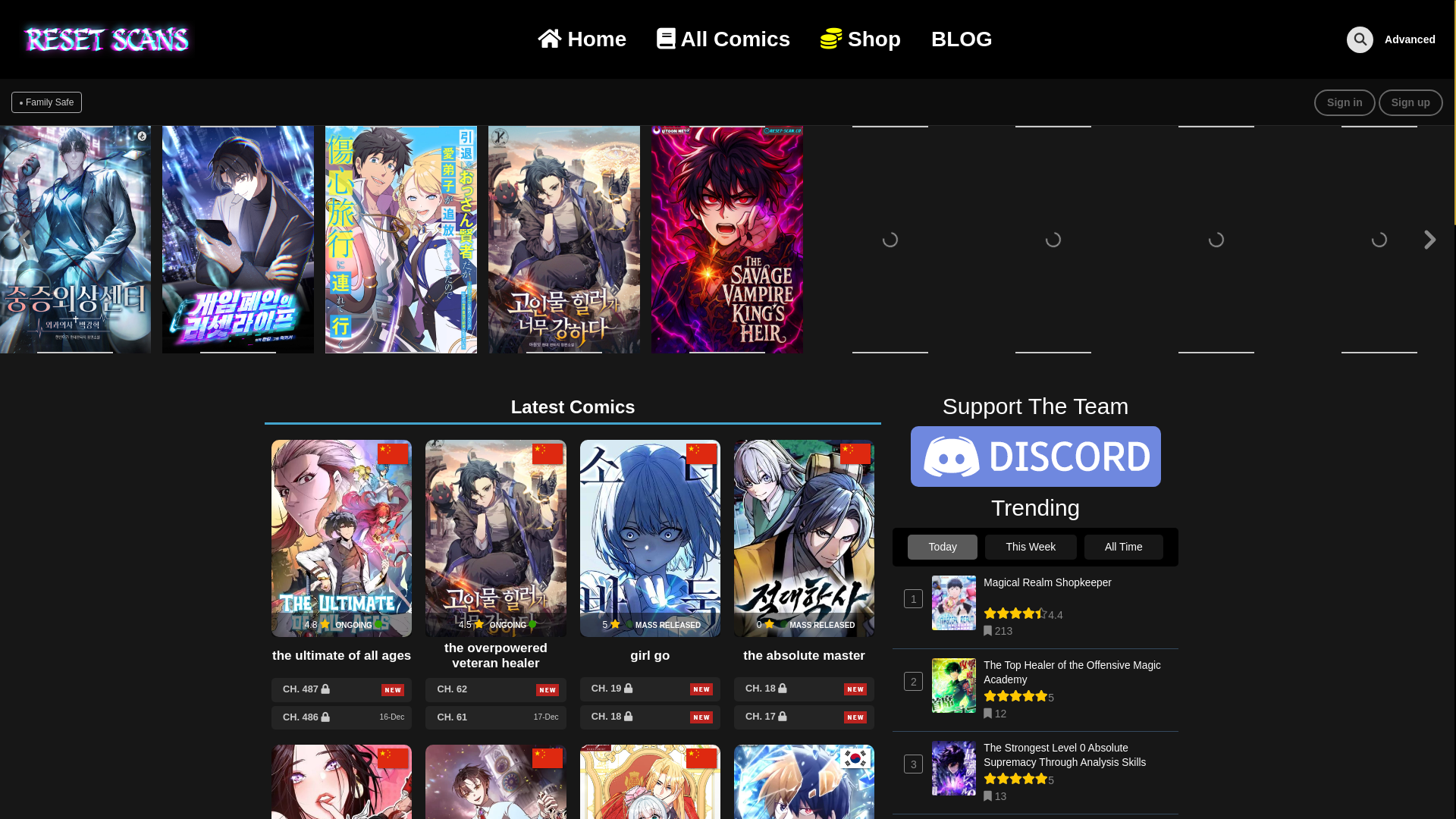Click the rank 1 number badge

click(913, 599)
